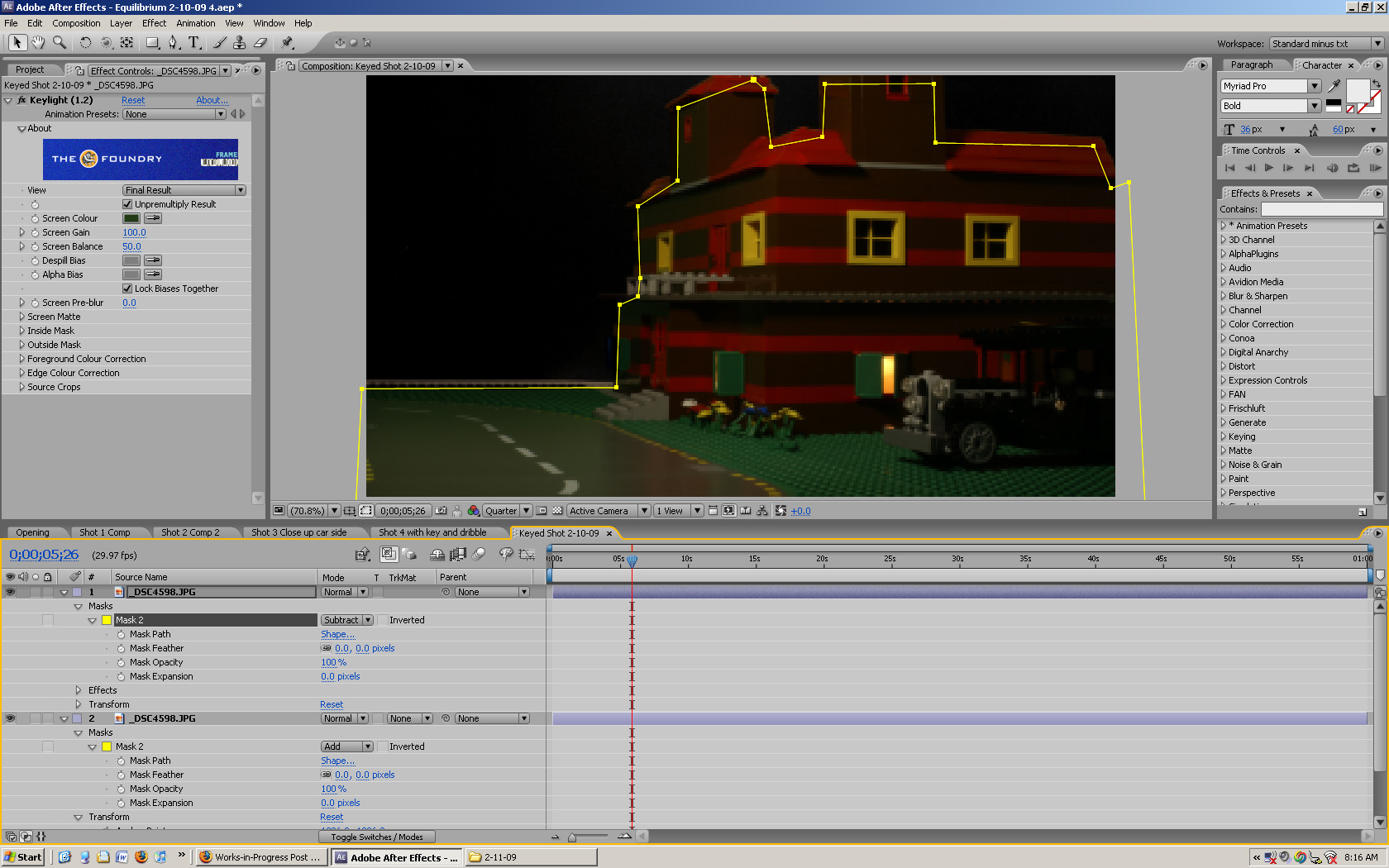Open the Workspace Standard minus txt dropdown

1327,44
